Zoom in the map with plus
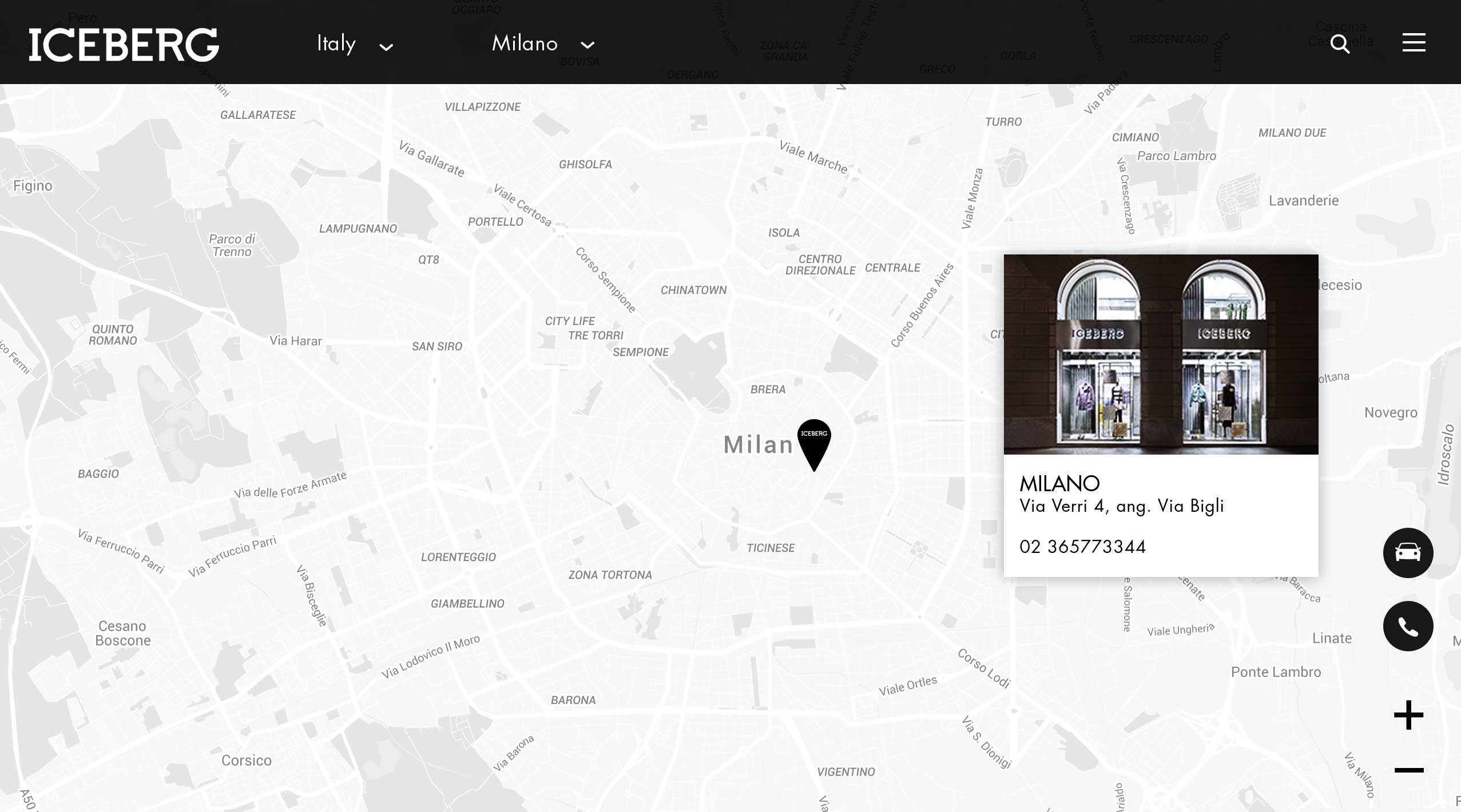 tap(1408, 715)
